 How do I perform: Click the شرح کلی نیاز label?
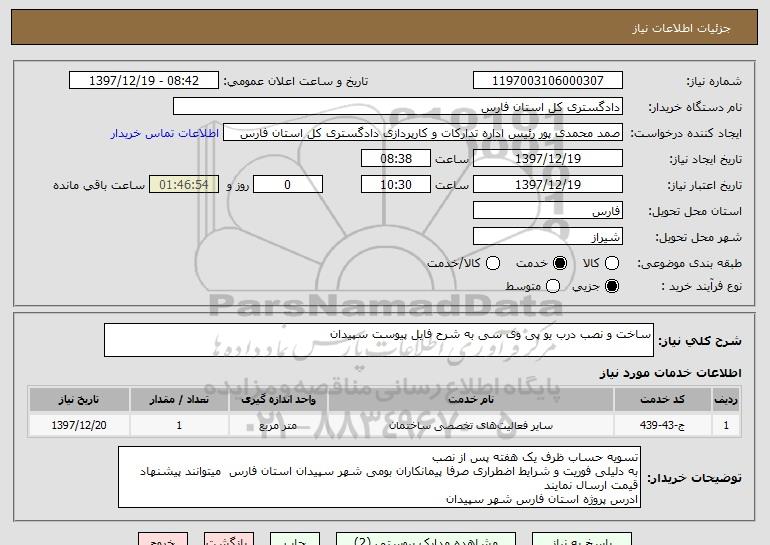pyautogui.click(x=699, y=340)
